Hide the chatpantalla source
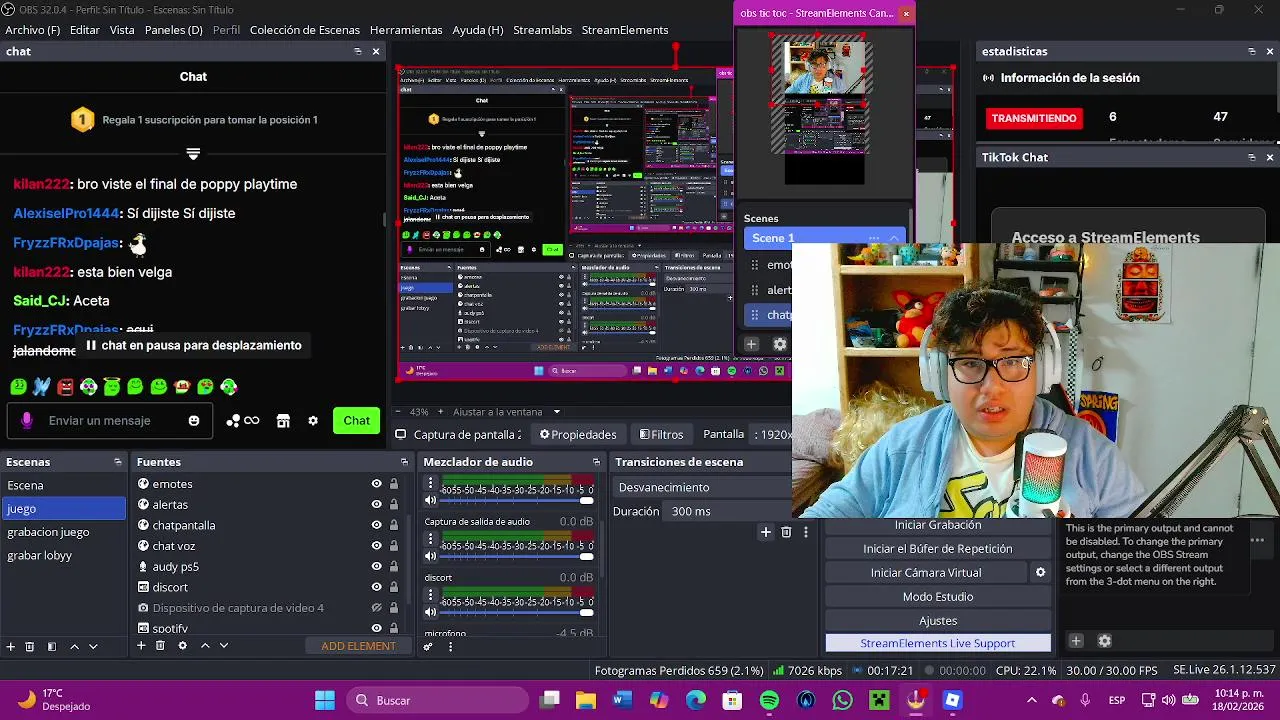The image size is (1280, 720). 377,525
